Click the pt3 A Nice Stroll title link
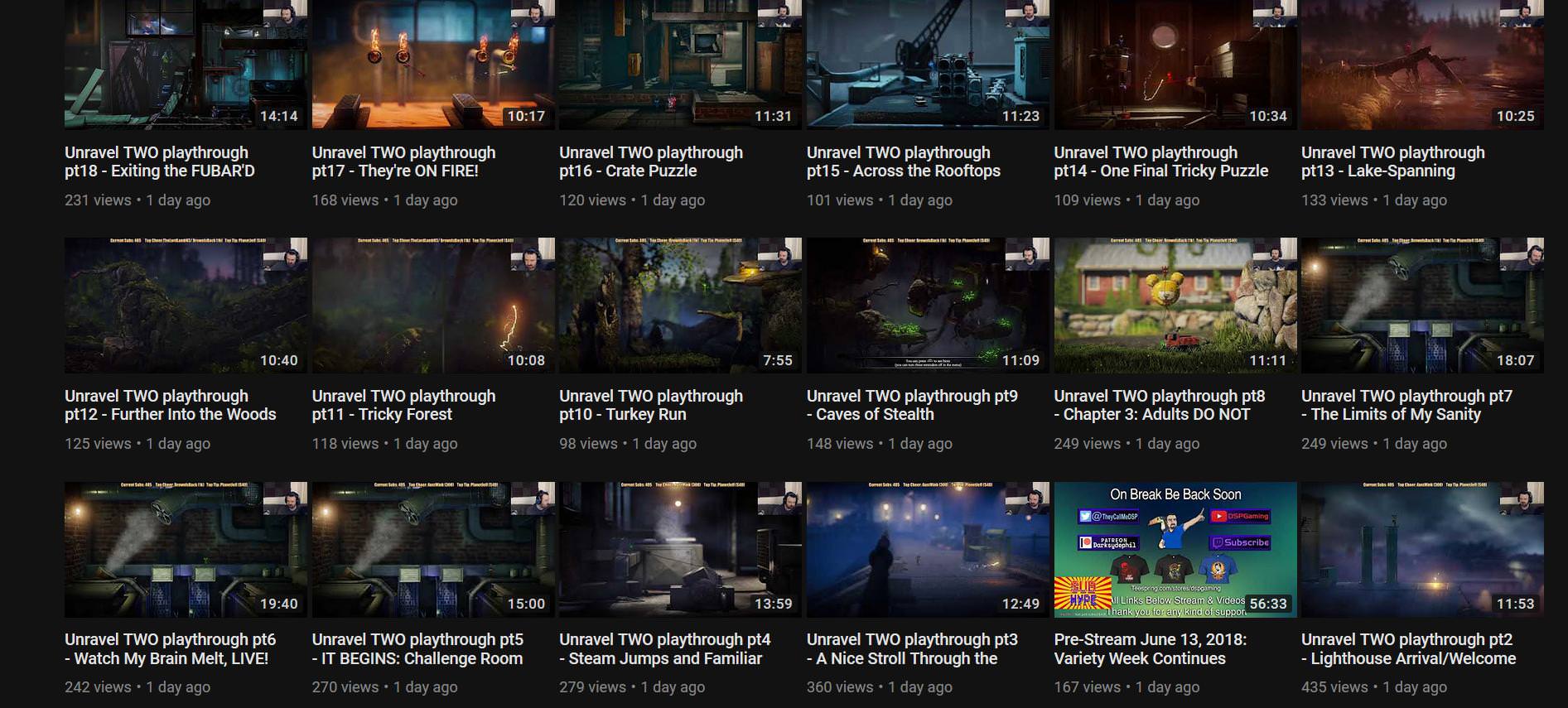The height and width of the screenshot is (708, 1568). [912, 649]
